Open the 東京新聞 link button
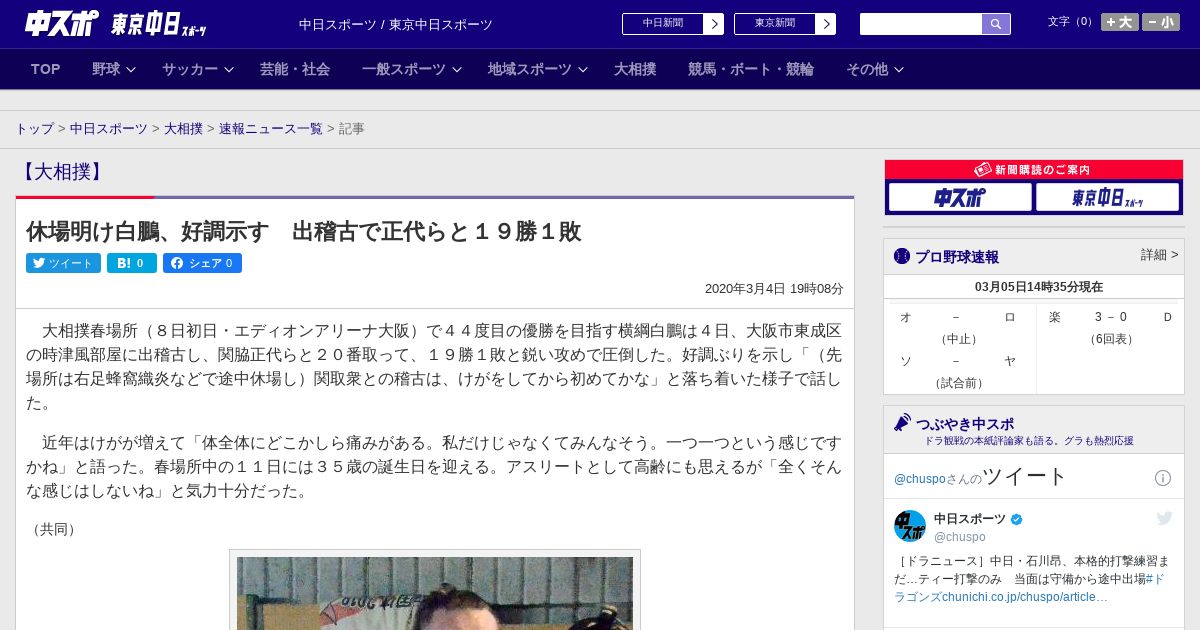Screen dimensions: 1200x630 pos(785,24)
